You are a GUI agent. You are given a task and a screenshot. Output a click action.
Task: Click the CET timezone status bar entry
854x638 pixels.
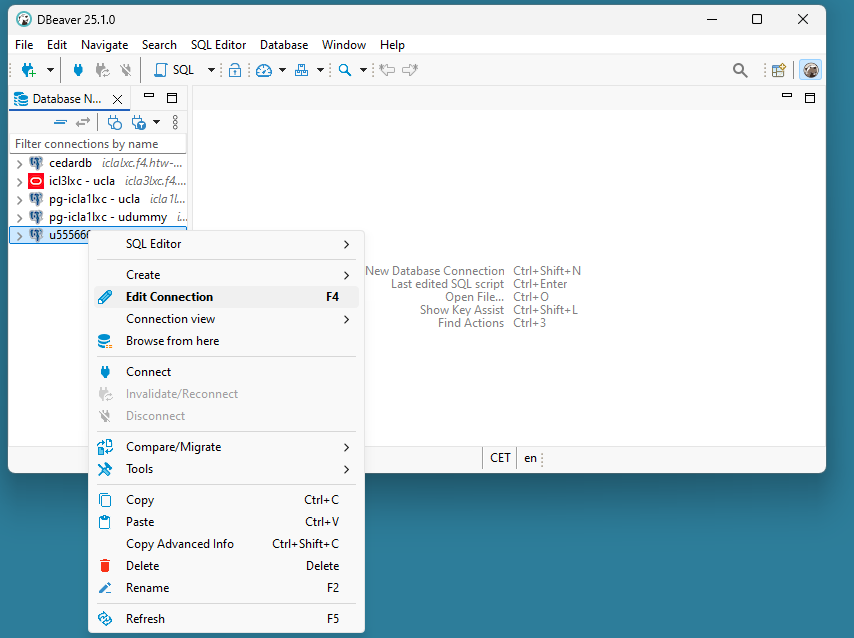[500, 458]
